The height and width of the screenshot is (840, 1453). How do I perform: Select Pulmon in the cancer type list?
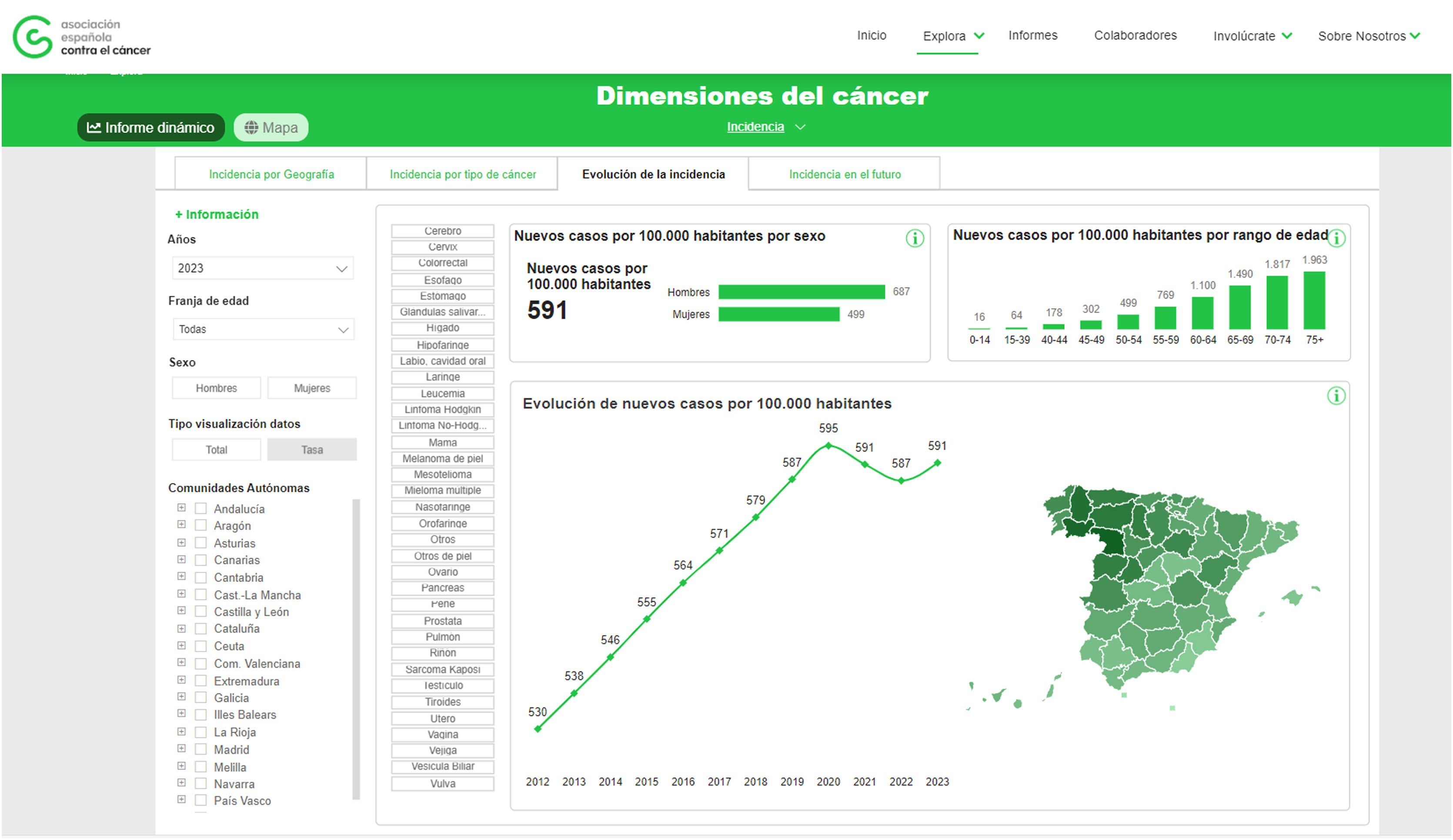tap(442, 637)
